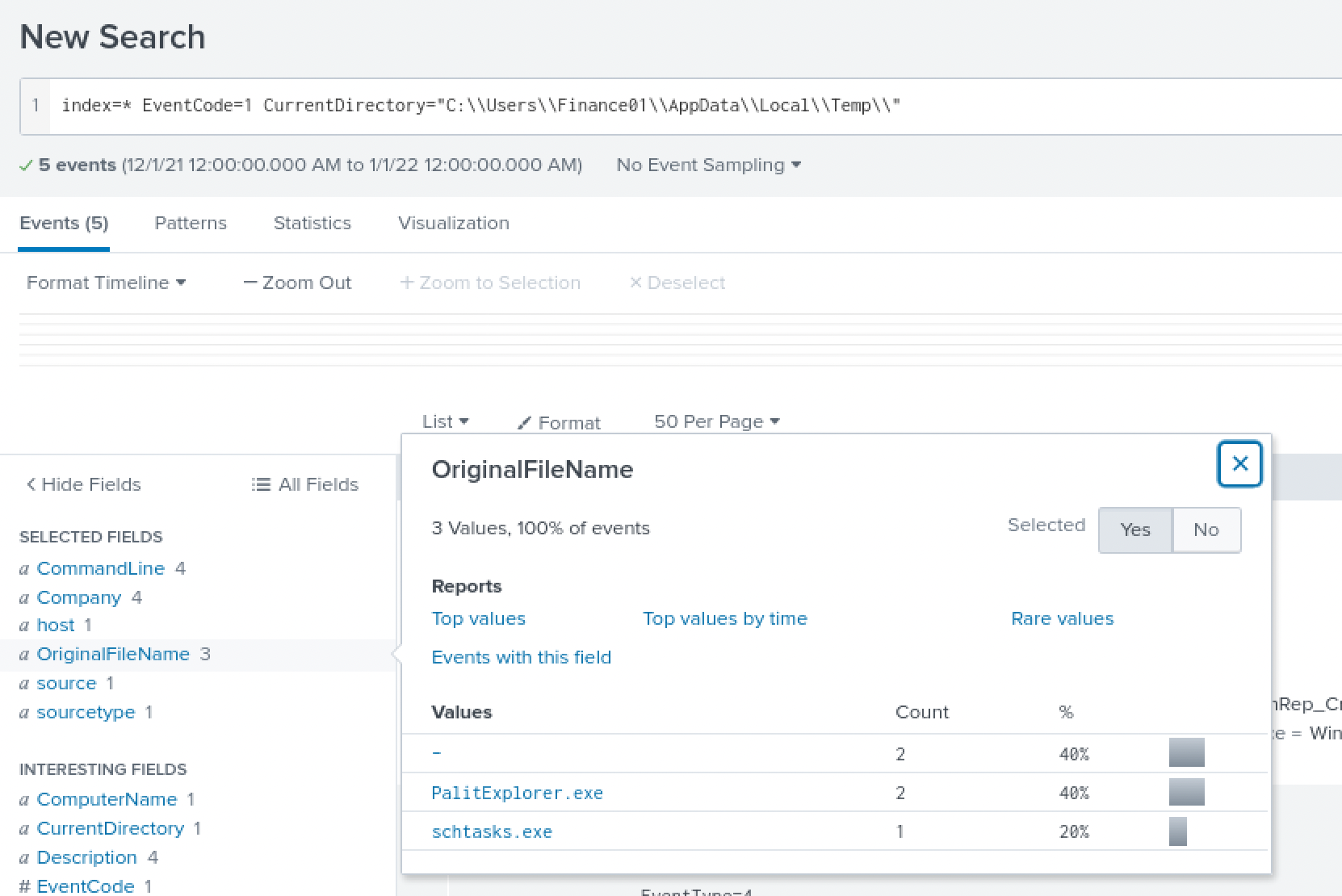Image resolution: width=1342 pixels, height=896 pixels.
Task: Open the Description interesting field
Action: point(86,857)
